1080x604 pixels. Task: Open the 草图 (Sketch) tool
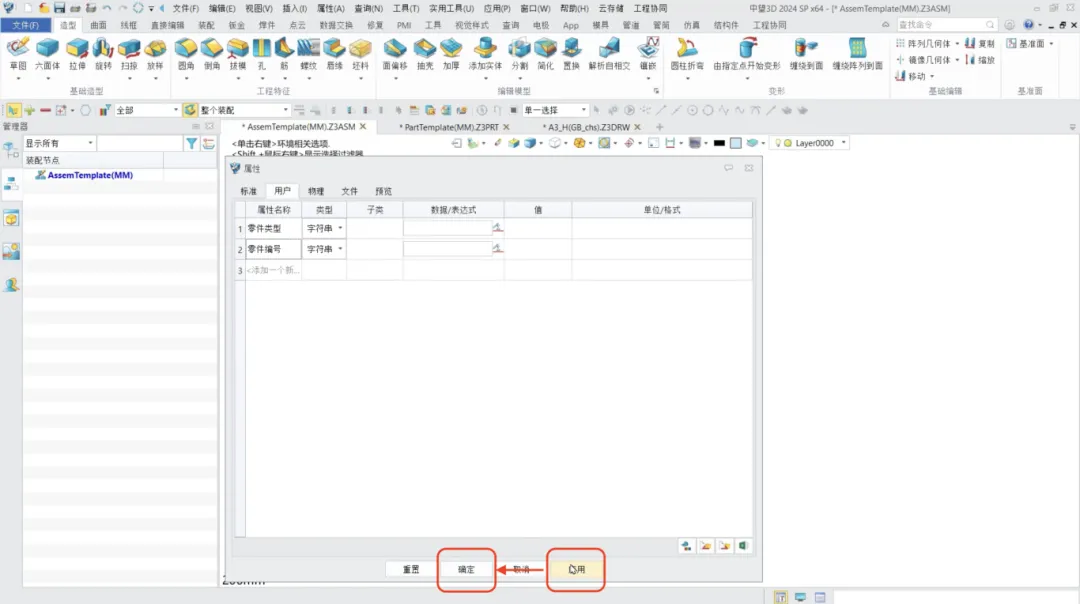tap(18, 52)
